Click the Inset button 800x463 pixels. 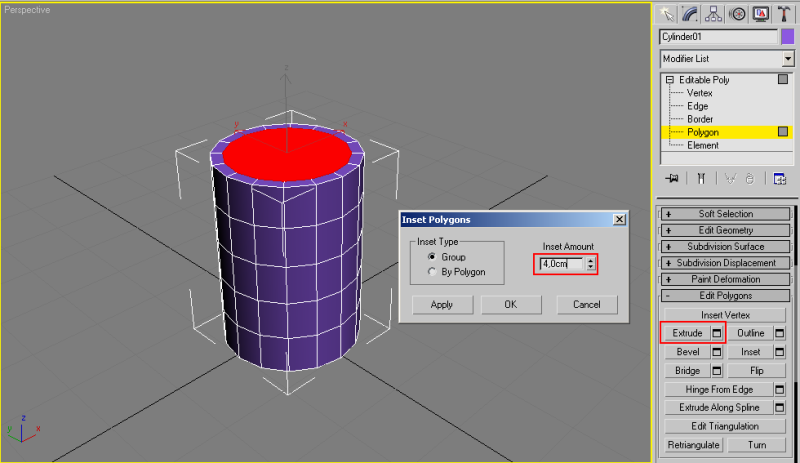pyautogui.click(x=751, y=352)
